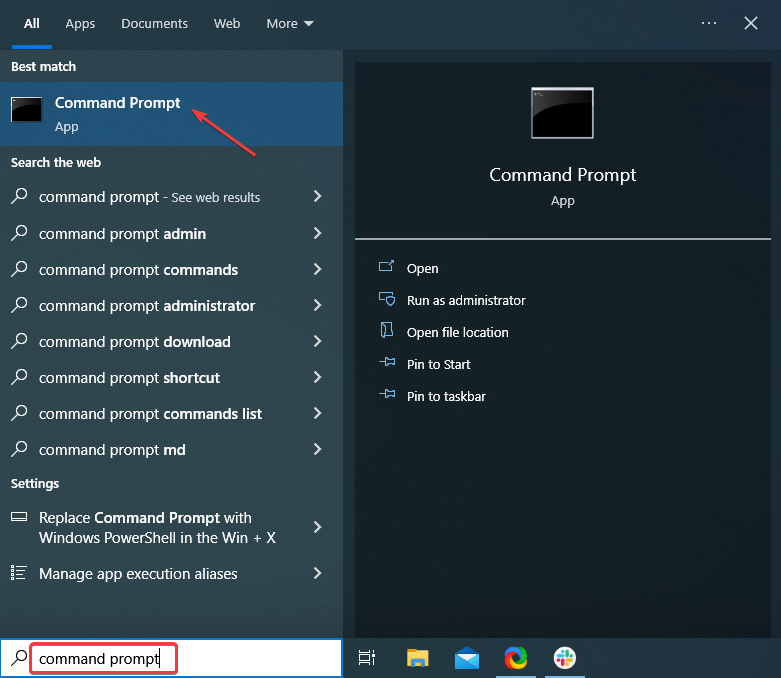The height and width of the screenshot is (678, 781).
Task: Click the pin icon beside Pin to Start
Action: point(387,362)
